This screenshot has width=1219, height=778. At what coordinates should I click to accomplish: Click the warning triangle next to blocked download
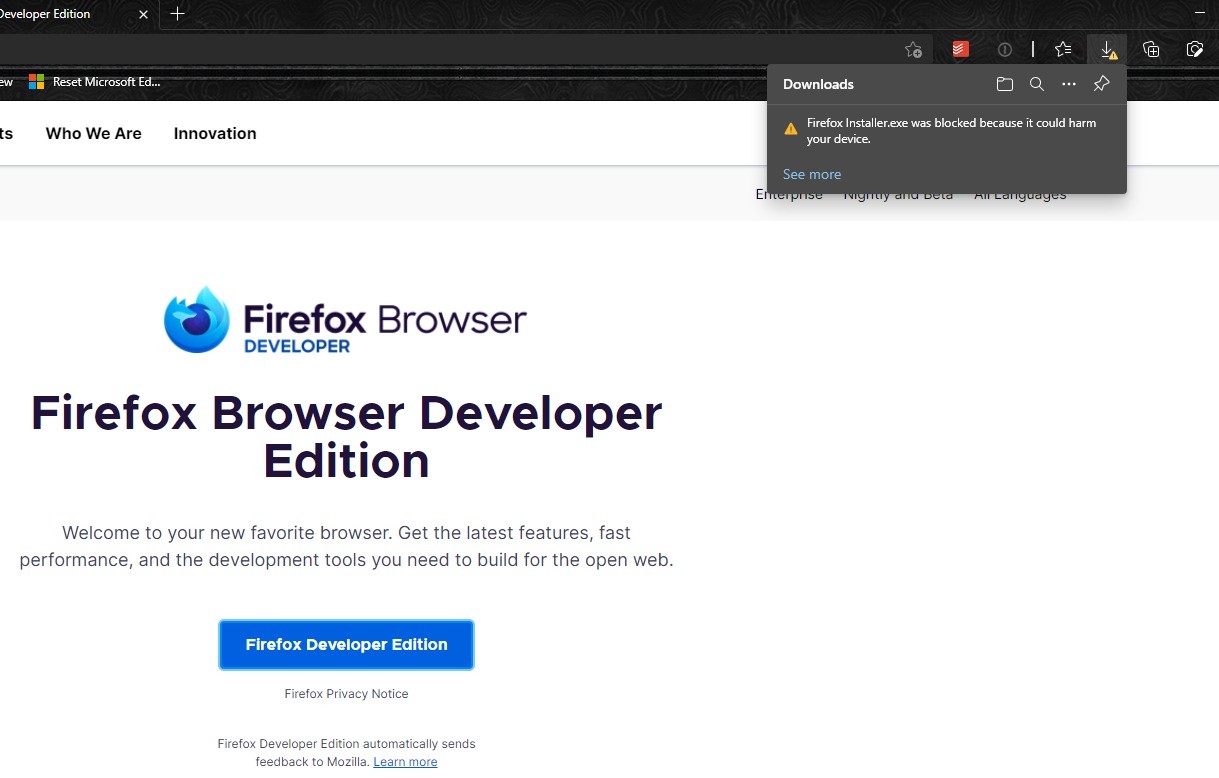[x=791, y=129]
